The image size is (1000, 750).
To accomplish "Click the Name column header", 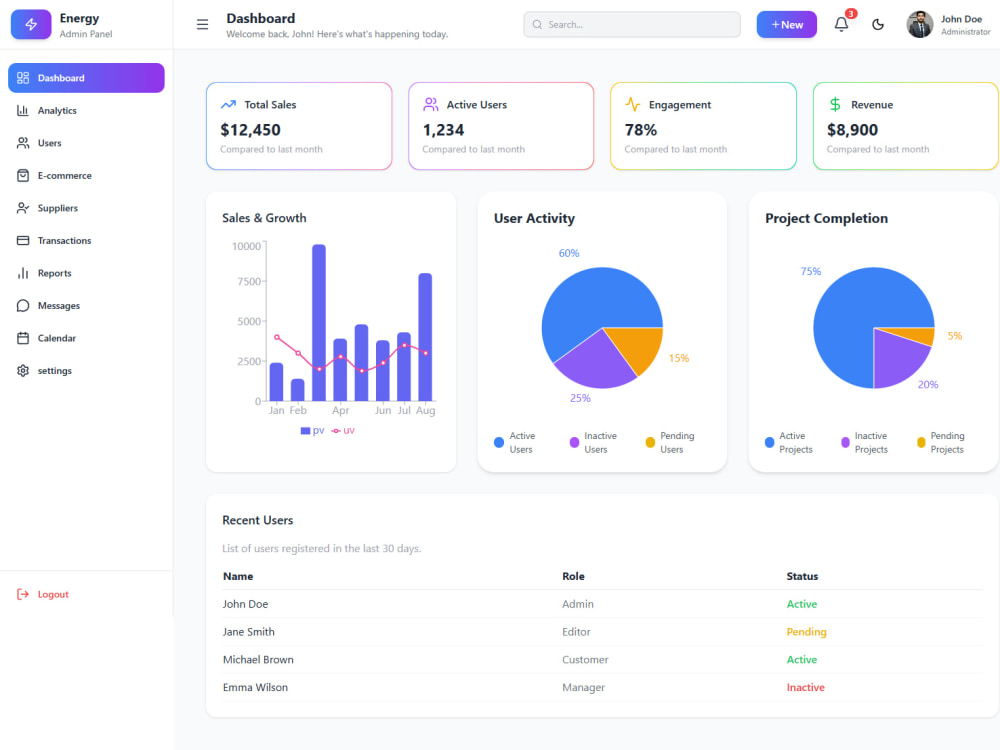I will tap(238, 577).
